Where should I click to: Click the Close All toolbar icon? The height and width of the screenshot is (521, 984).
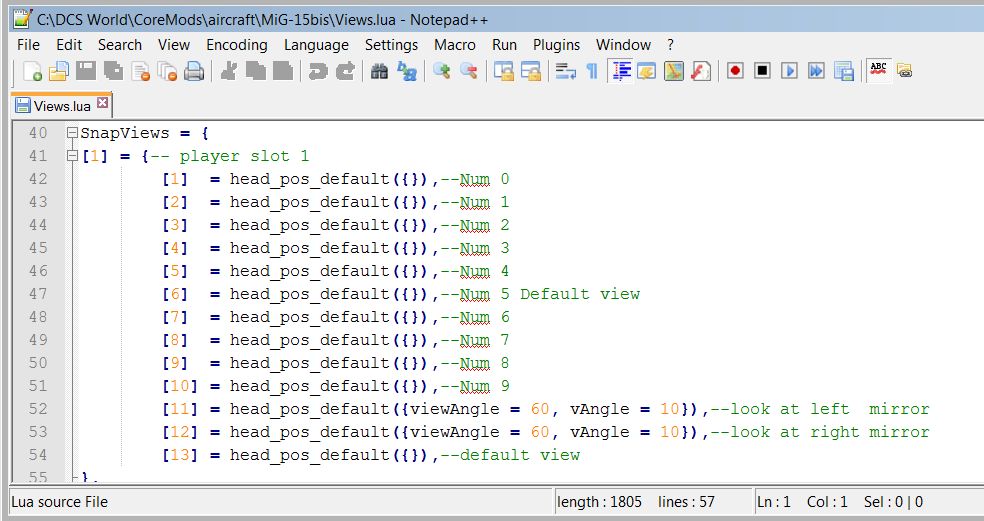167,71
